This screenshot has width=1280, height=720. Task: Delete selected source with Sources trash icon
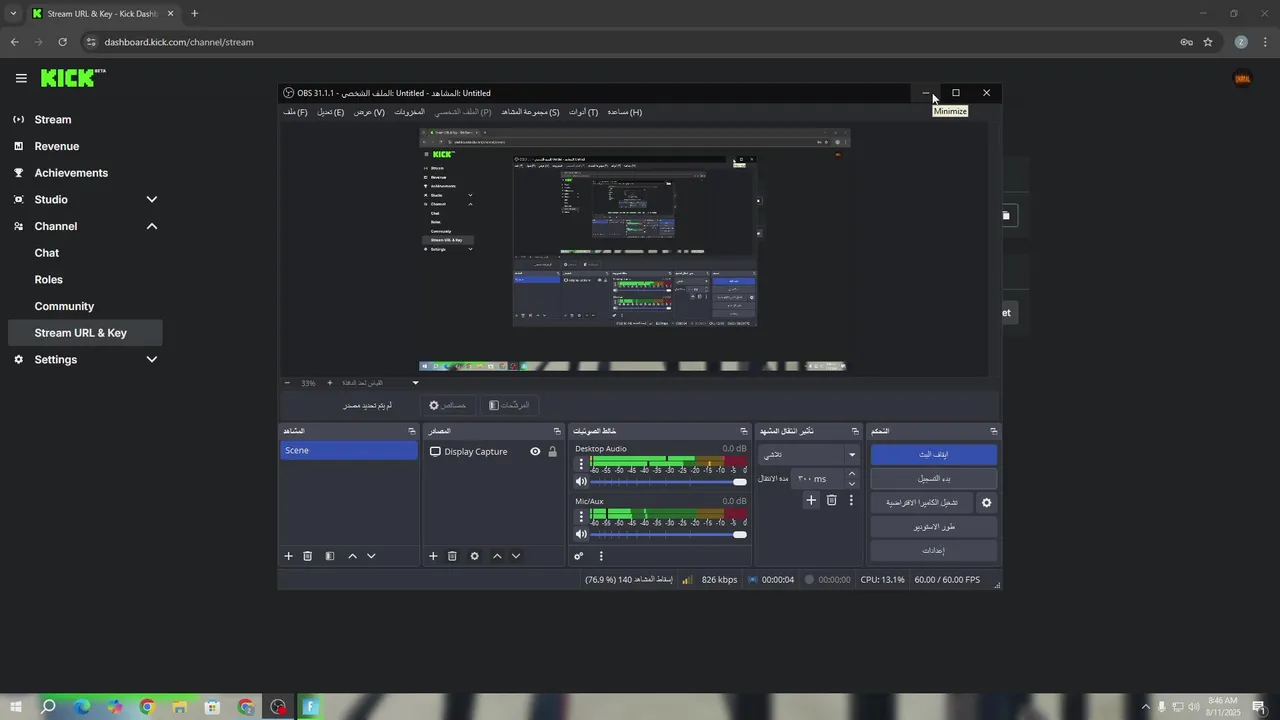click(x=452, y=556)
